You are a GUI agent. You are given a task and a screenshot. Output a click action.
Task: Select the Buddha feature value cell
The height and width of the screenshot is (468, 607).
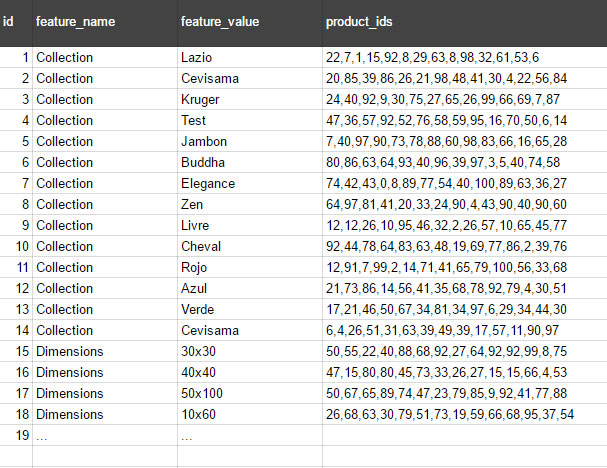250,162
